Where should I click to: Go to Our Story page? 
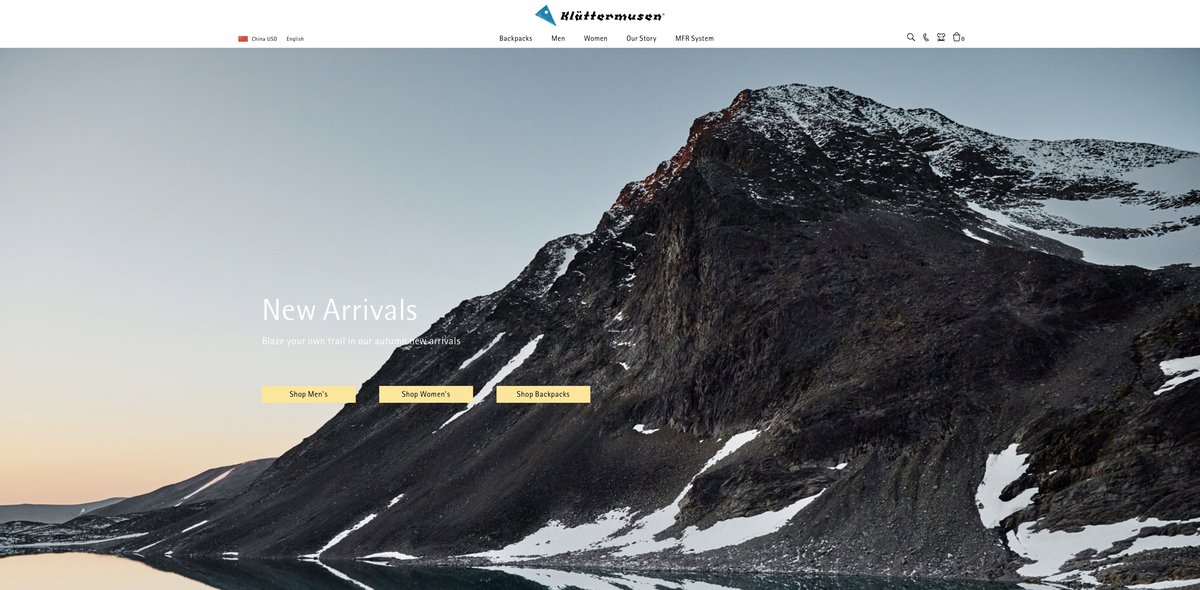[641, 39]
